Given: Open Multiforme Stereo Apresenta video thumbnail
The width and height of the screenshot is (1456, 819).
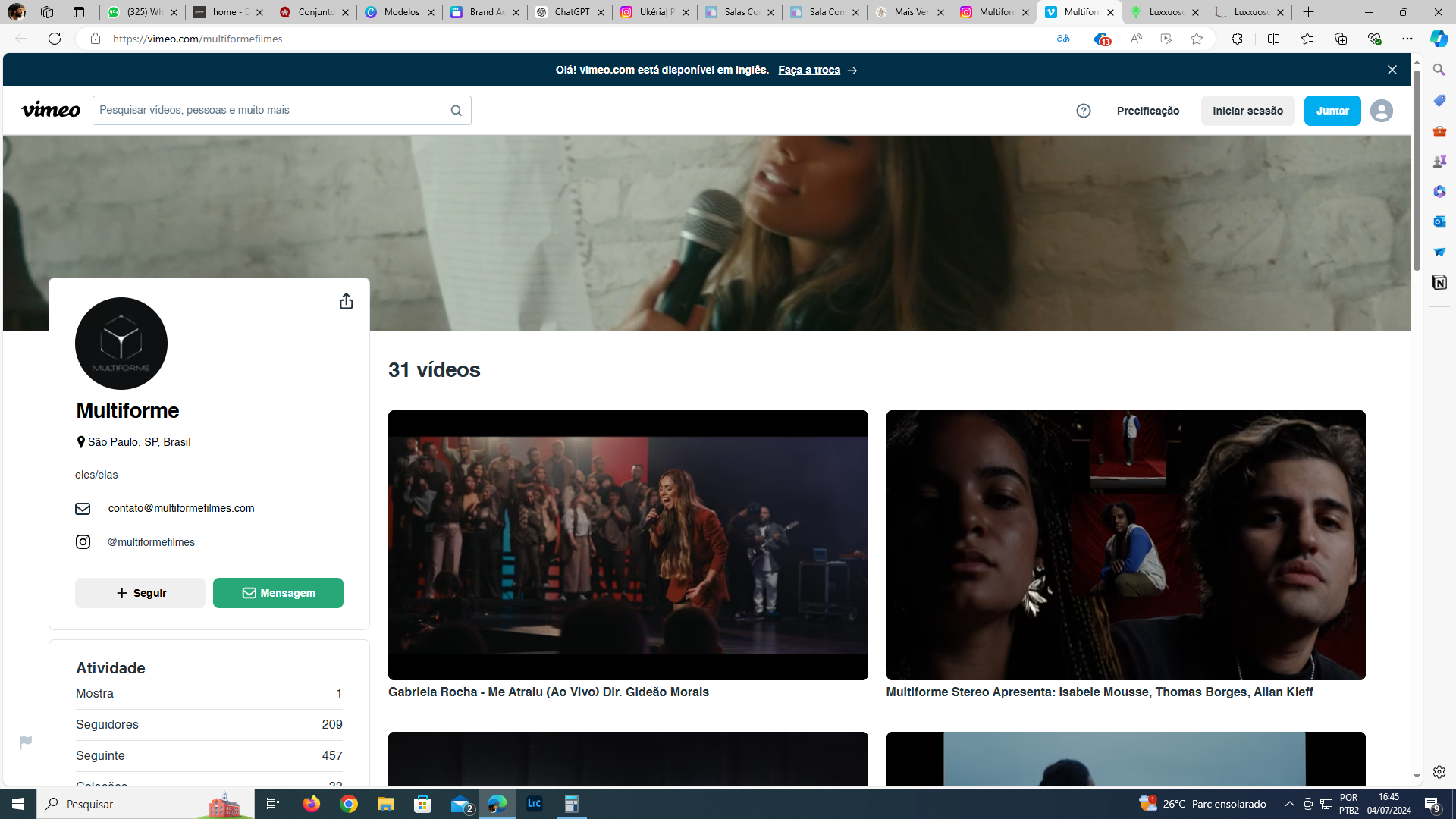Looking at the screenshot, I should pos(1126,545).
